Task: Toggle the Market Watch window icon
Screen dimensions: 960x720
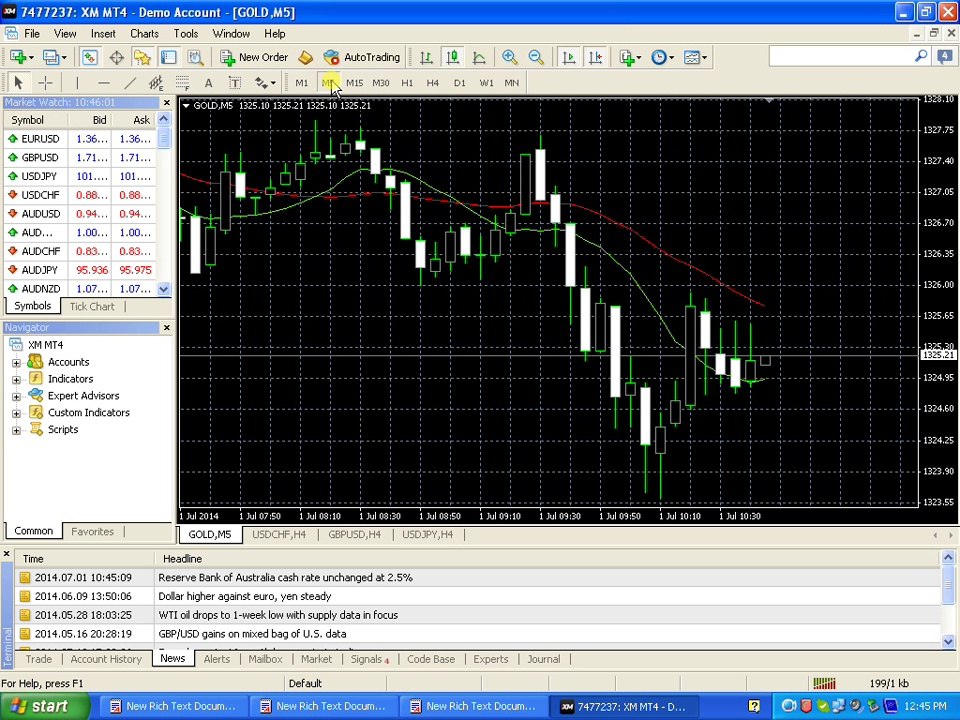Action: coord(89,57)
